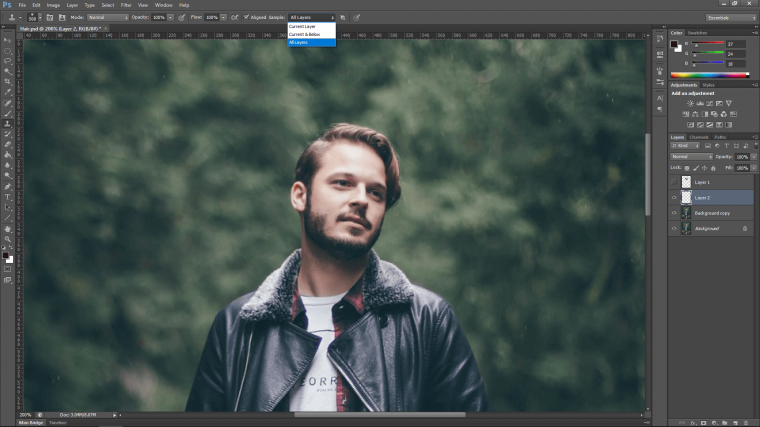
Task: Open the layer Kind filter dropdown
Action: coord(685,146)
